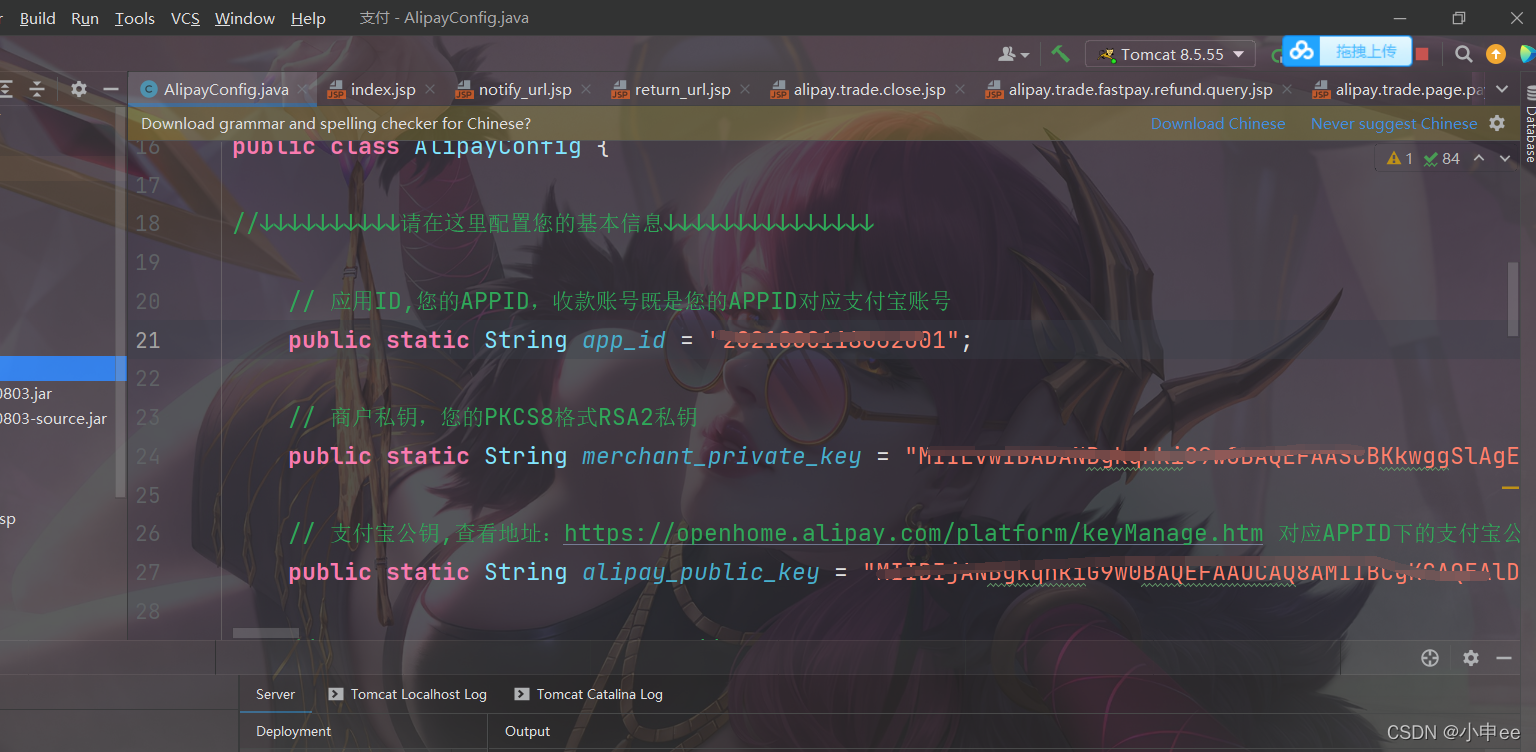Open the VCS menu
The width and height of the screenshot is (1536, 752).
pyautogui.click(x=185, y=18)
